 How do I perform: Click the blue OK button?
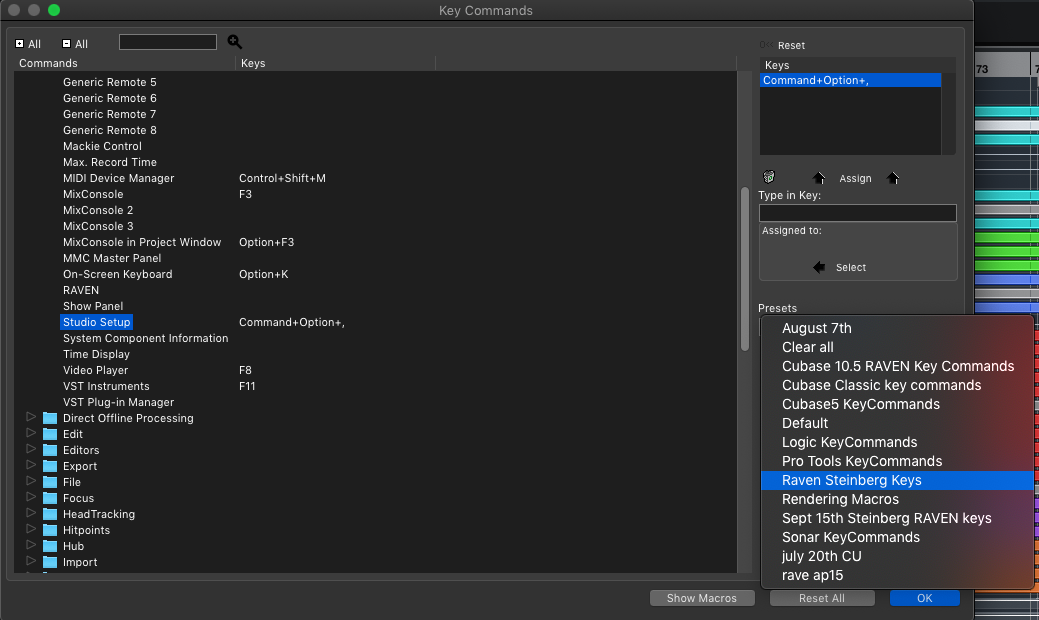pos(924,598)
